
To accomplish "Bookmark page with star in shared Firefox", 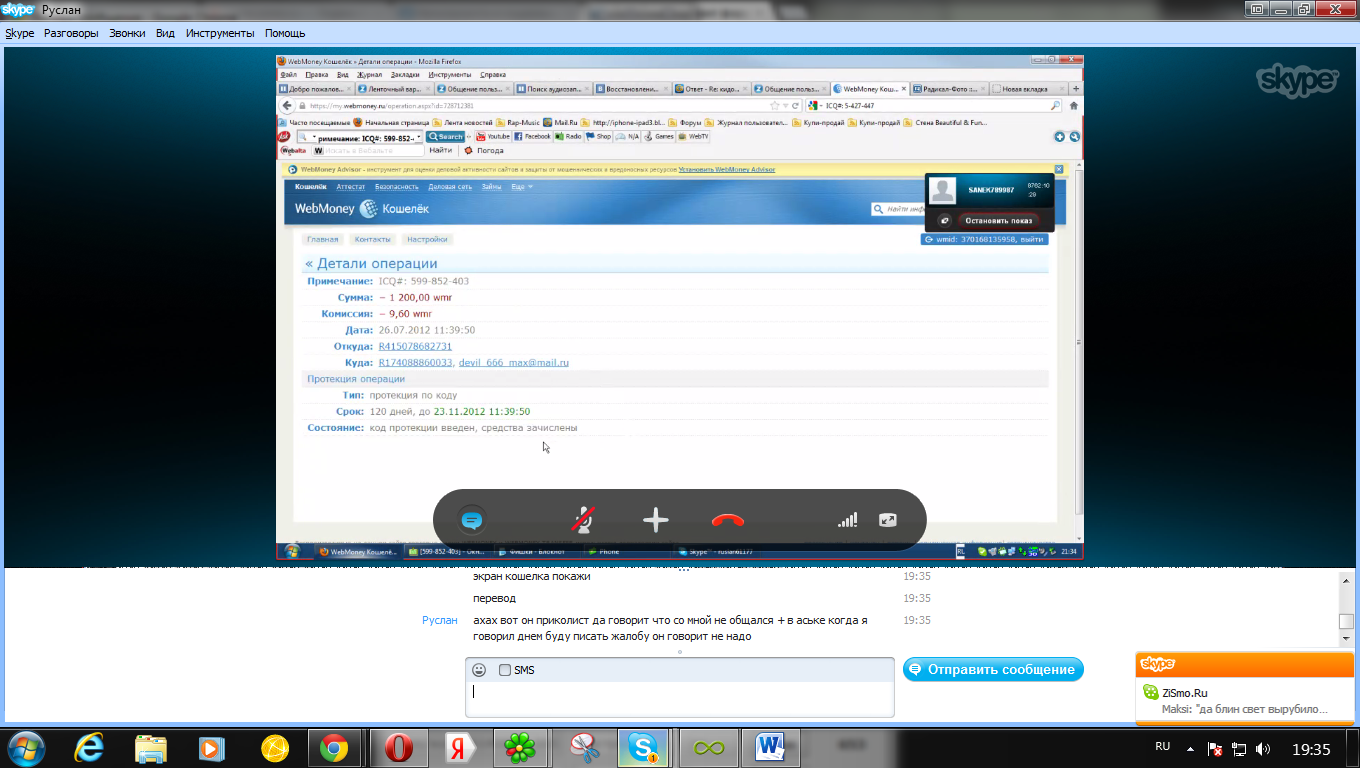I will (x=773, y=105).
